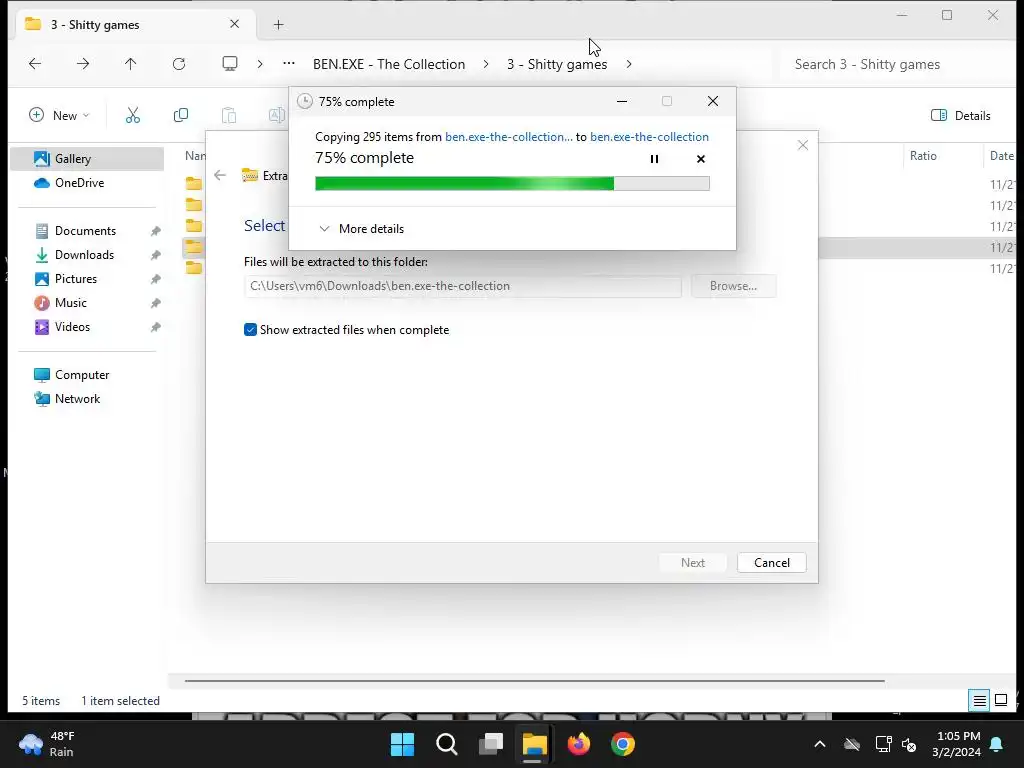Open Task View on taskbar
The height and width of the screenshot is (768, 1024).
[490, 744]
